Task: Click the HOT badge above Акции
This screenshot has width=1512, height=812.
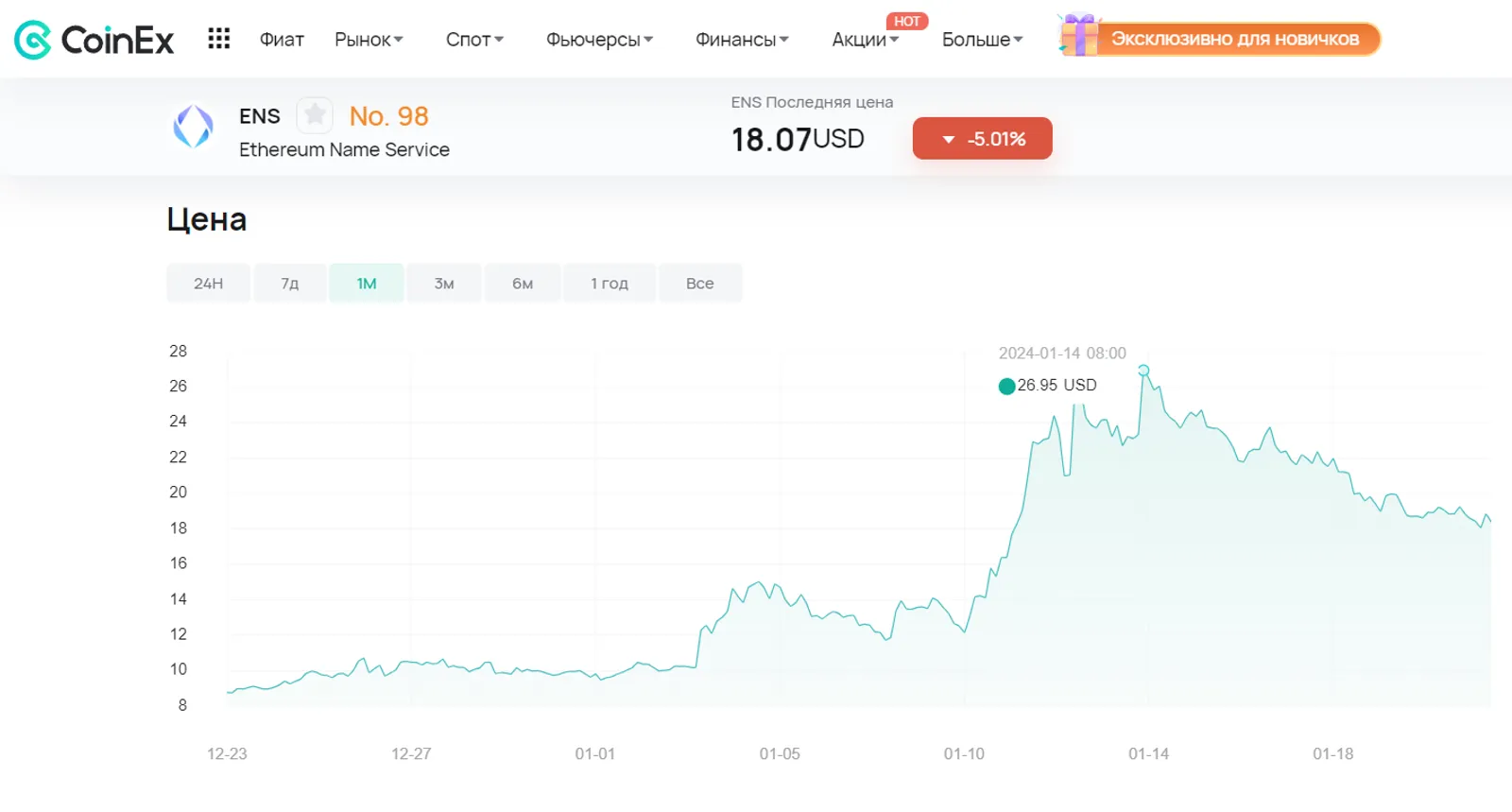Action: pyautogui.click(x=906, y=21)
